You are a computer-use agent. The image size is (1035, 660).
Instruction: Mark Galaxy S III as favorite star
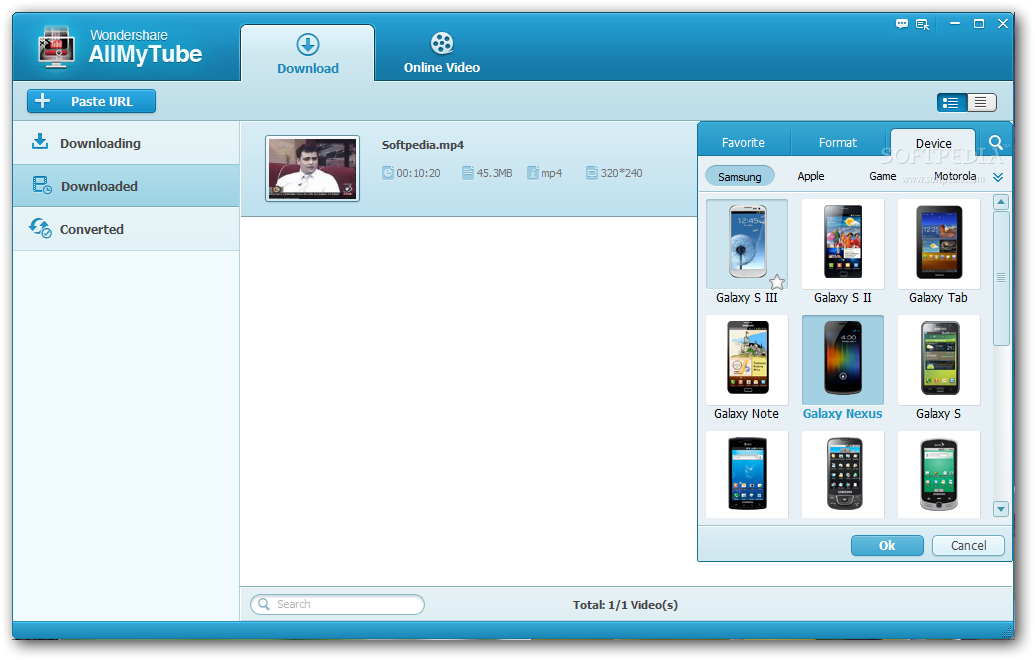[778, 282]
